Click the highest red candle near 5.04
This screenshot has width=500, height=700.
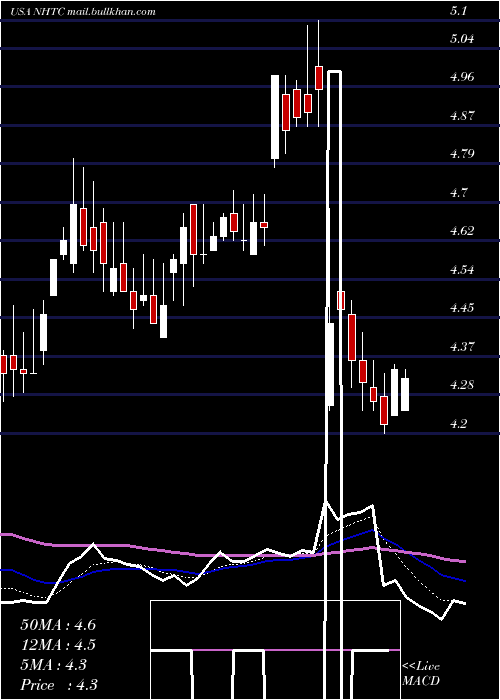(319, 78)
